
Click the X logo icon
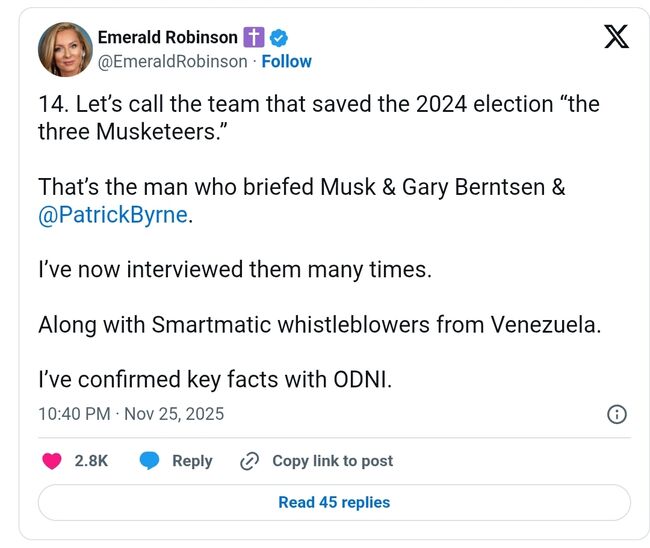pos(616,38)
